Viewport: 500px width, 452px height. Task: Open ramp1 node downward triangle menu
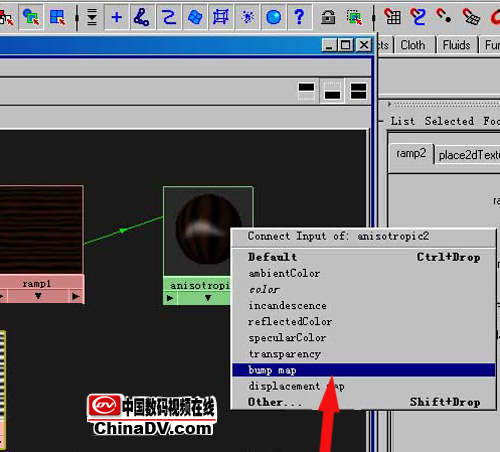coord(38,296)
